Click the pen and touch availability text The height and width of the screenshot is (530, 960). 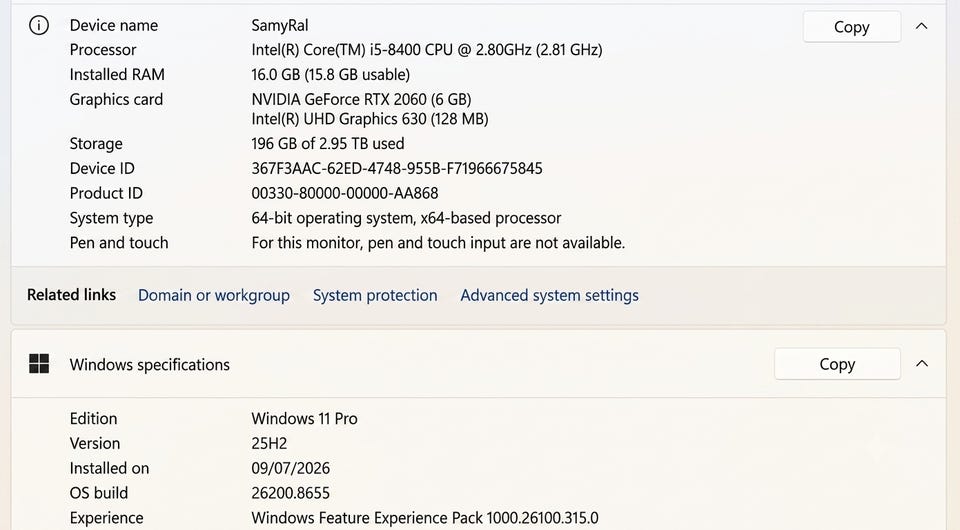click(x=438, y=243)
